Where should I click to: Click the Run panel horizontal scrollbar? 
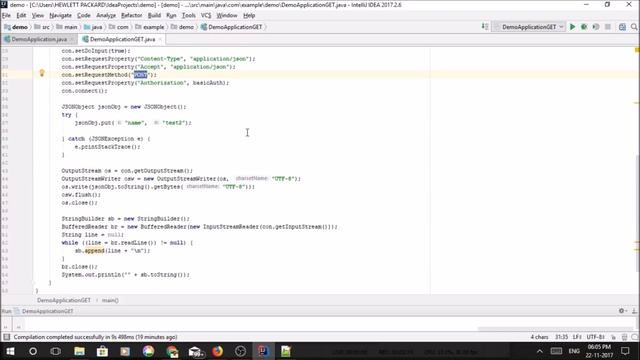(x=555, y=328)
